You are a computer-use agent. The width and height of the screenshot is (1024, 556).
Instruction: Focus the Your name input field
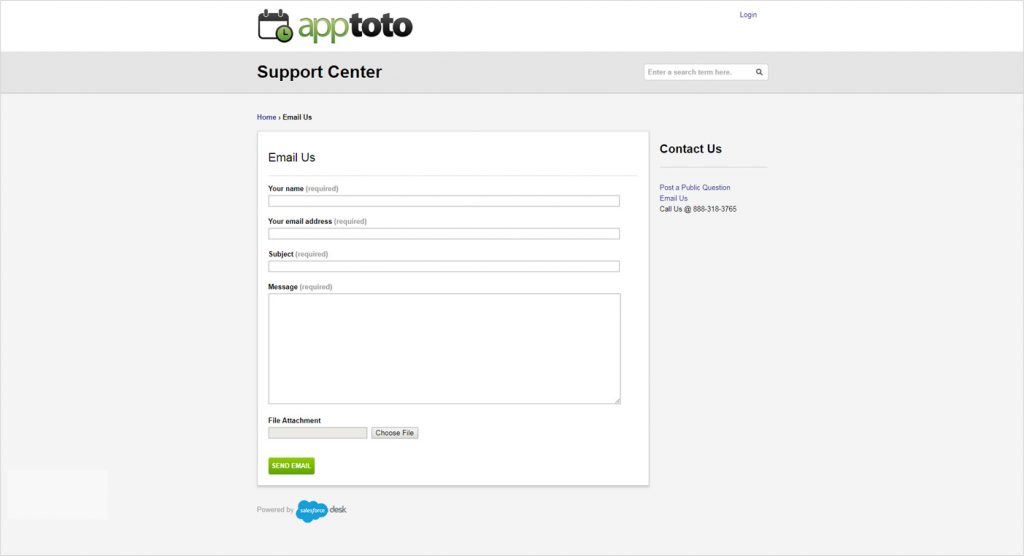(444, 201)
